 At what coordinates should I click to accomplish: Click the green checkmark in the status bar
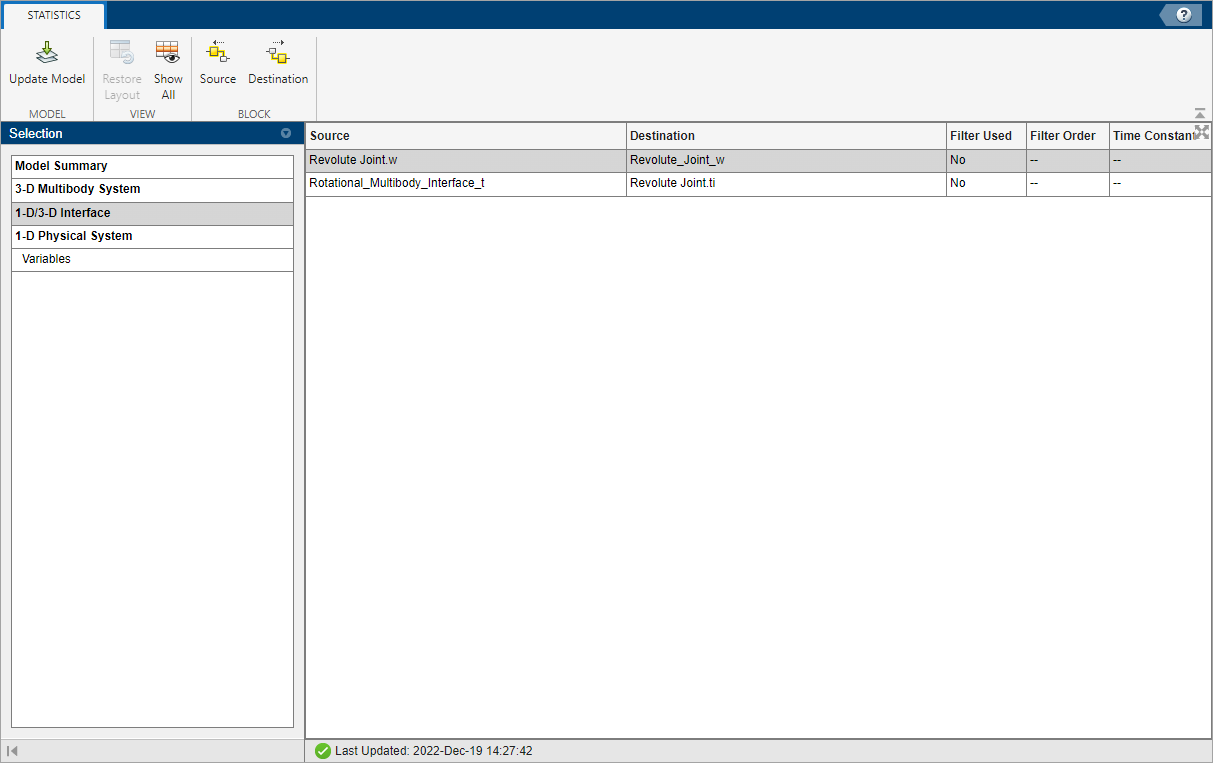pyautogui.click(x=322, y=750)
